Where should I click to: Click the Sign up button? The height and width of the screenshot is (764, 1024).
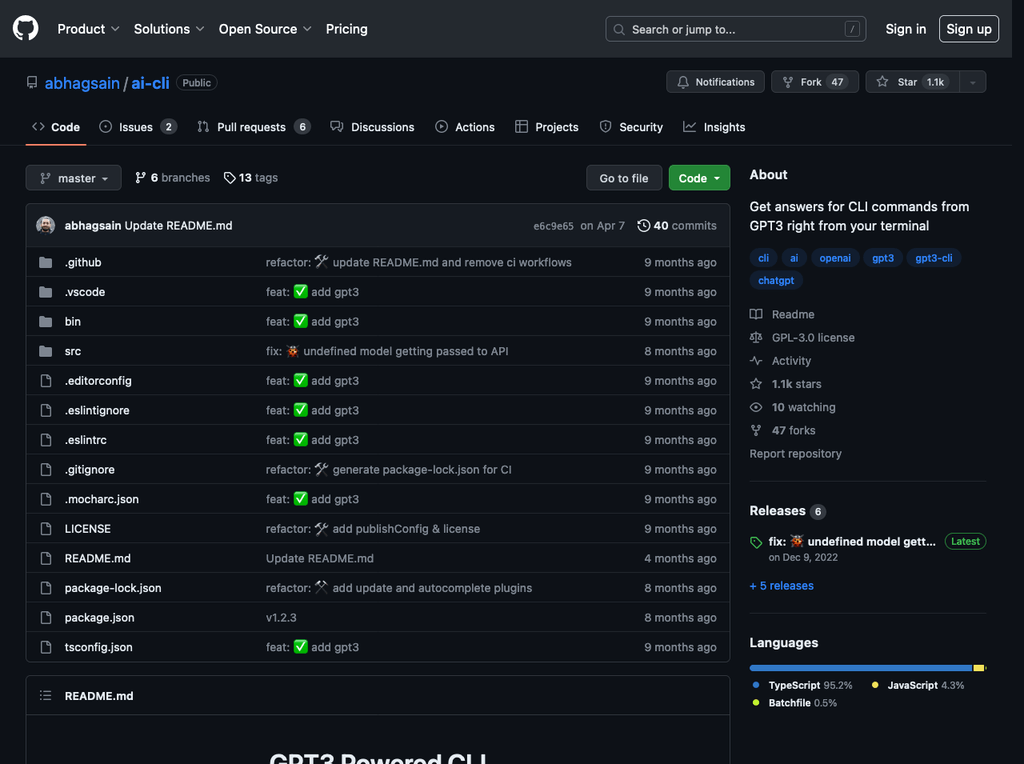(x=968, y=29)
